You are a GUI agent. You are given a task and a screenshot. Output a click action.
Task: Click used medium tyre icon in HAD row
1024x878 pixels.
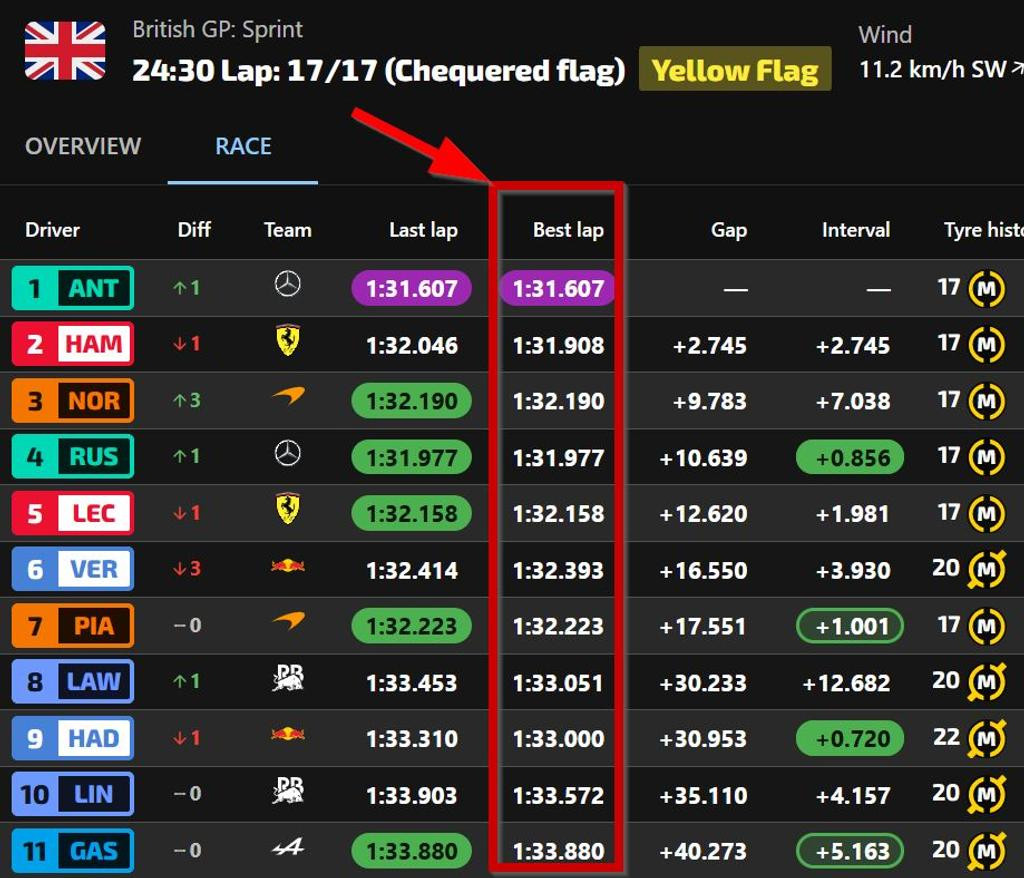[986, 738]
